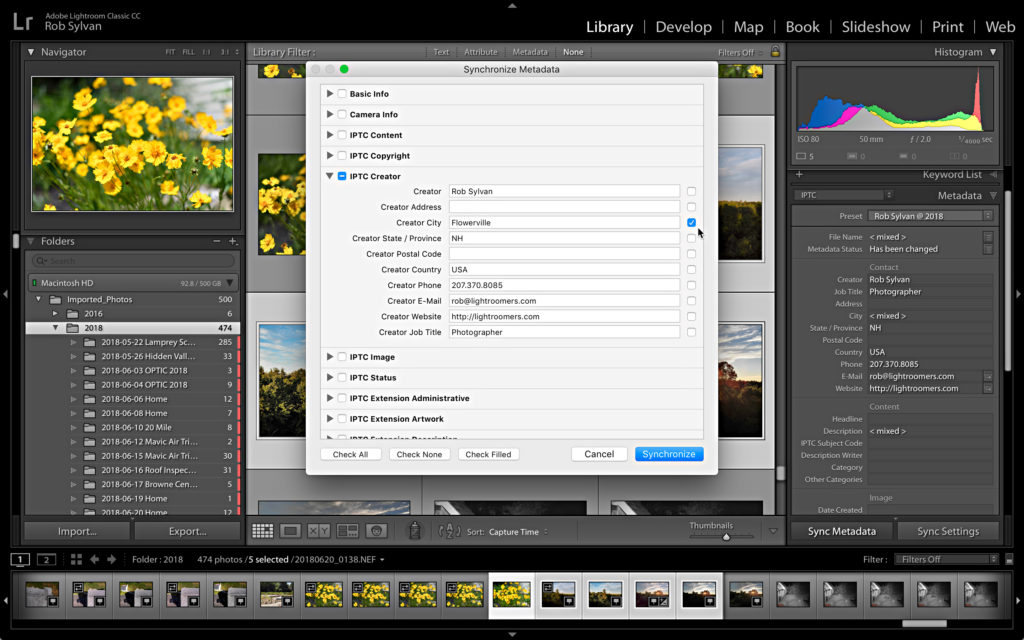Click the Synchronize button
This screenshot has height=640, width=1024.
[x=669, y=453]
